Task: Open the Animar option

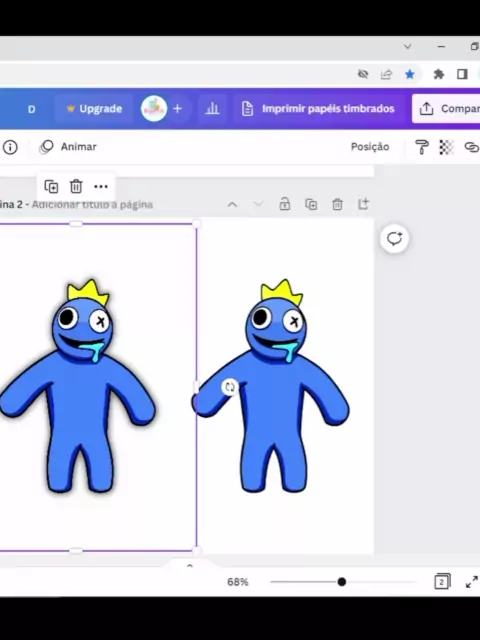Action: [68, 147]
